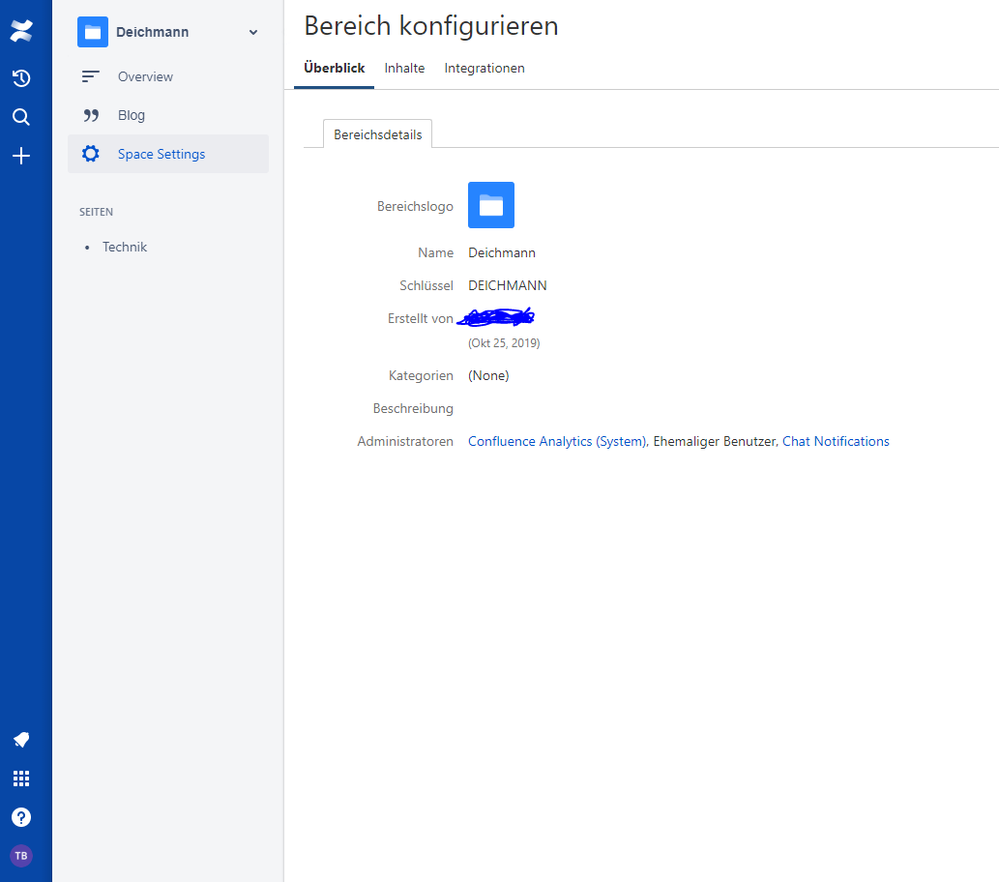
Task: Open search with the magnifier icon
Action: [21, 117]
